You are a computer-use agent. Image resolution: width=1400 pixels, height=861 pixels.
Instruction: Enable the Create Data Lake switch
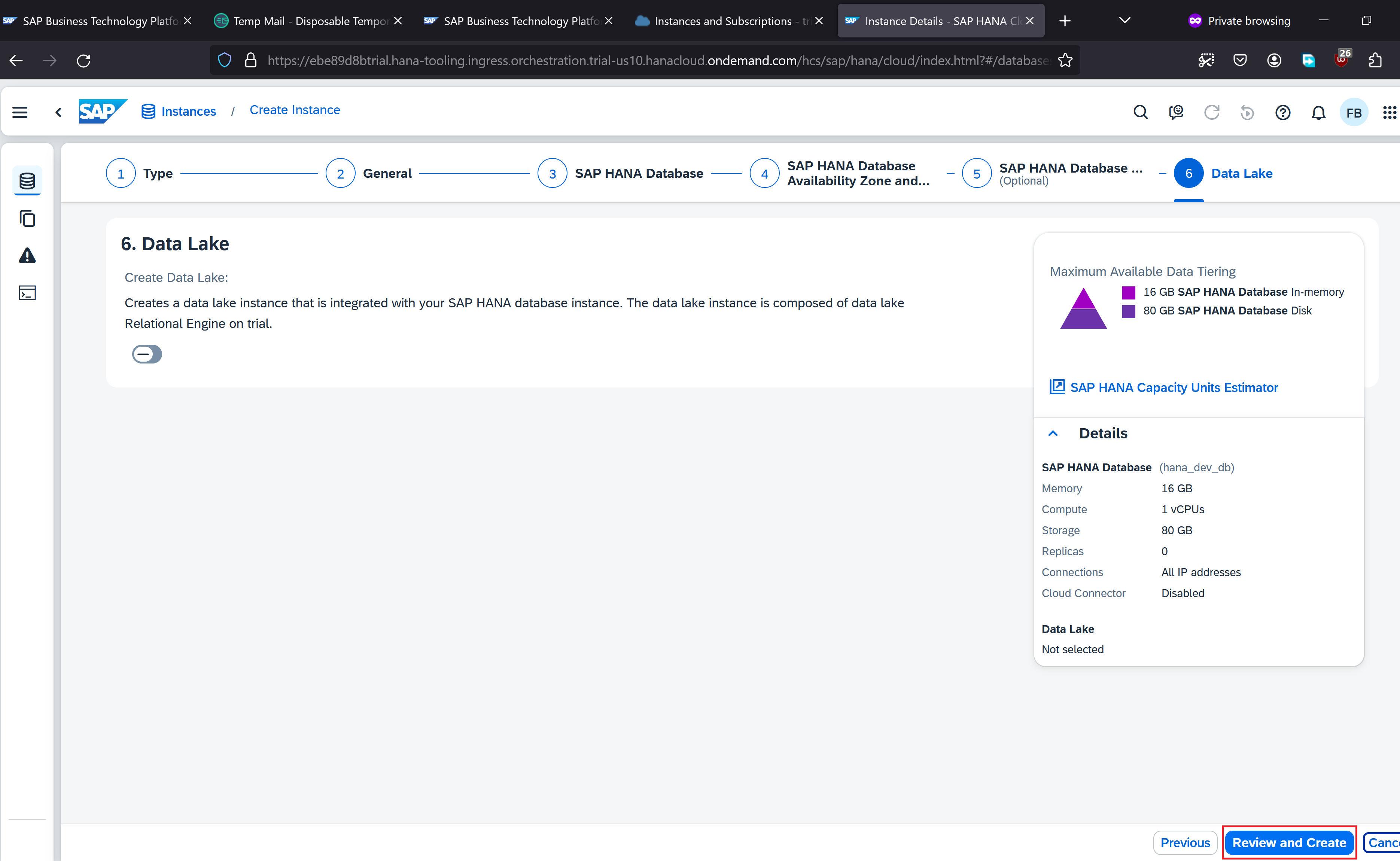click(x=147, y=354)
